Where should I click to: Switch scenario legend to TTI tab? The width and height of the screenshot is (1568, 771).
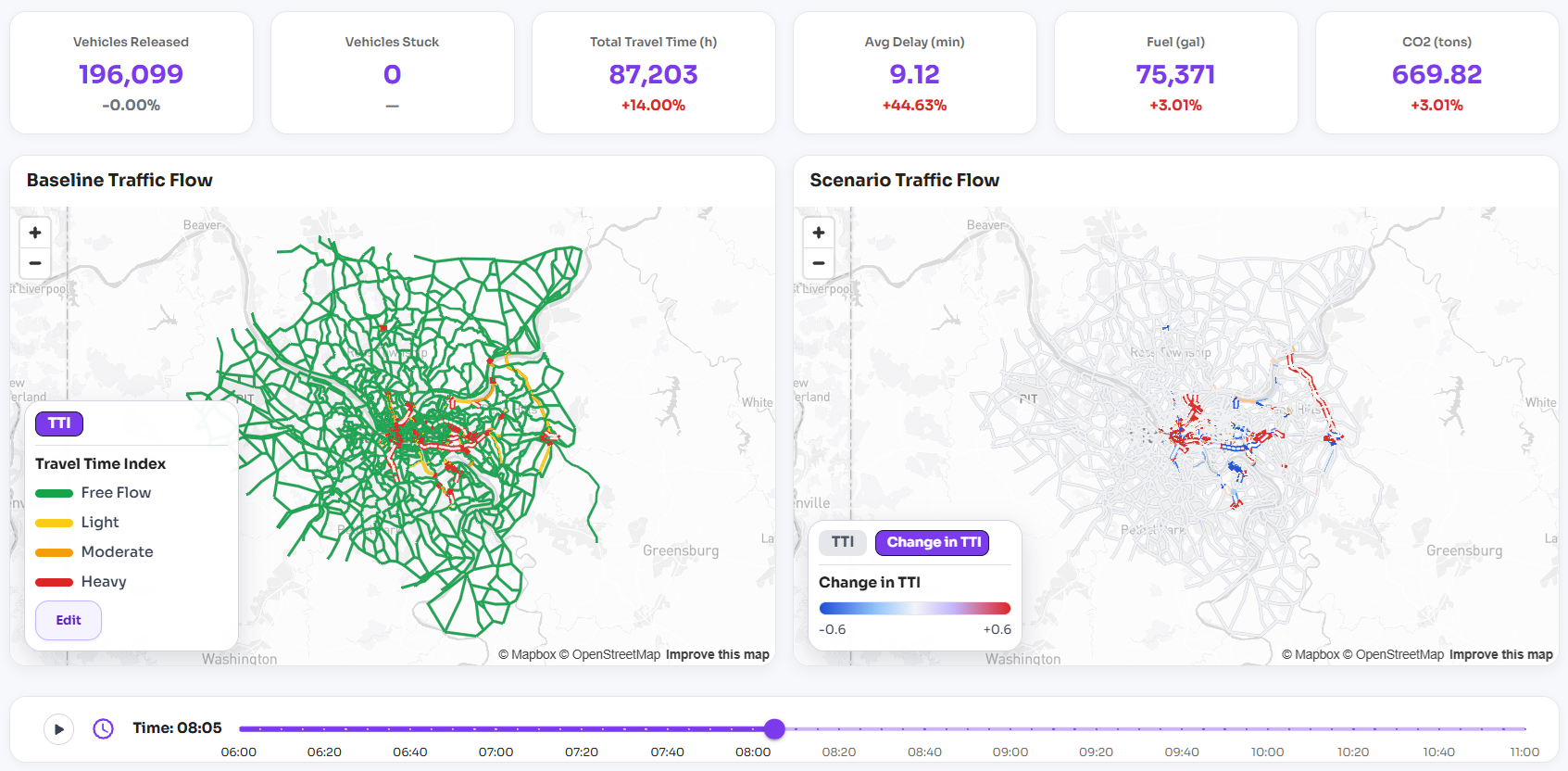(843, 542)
